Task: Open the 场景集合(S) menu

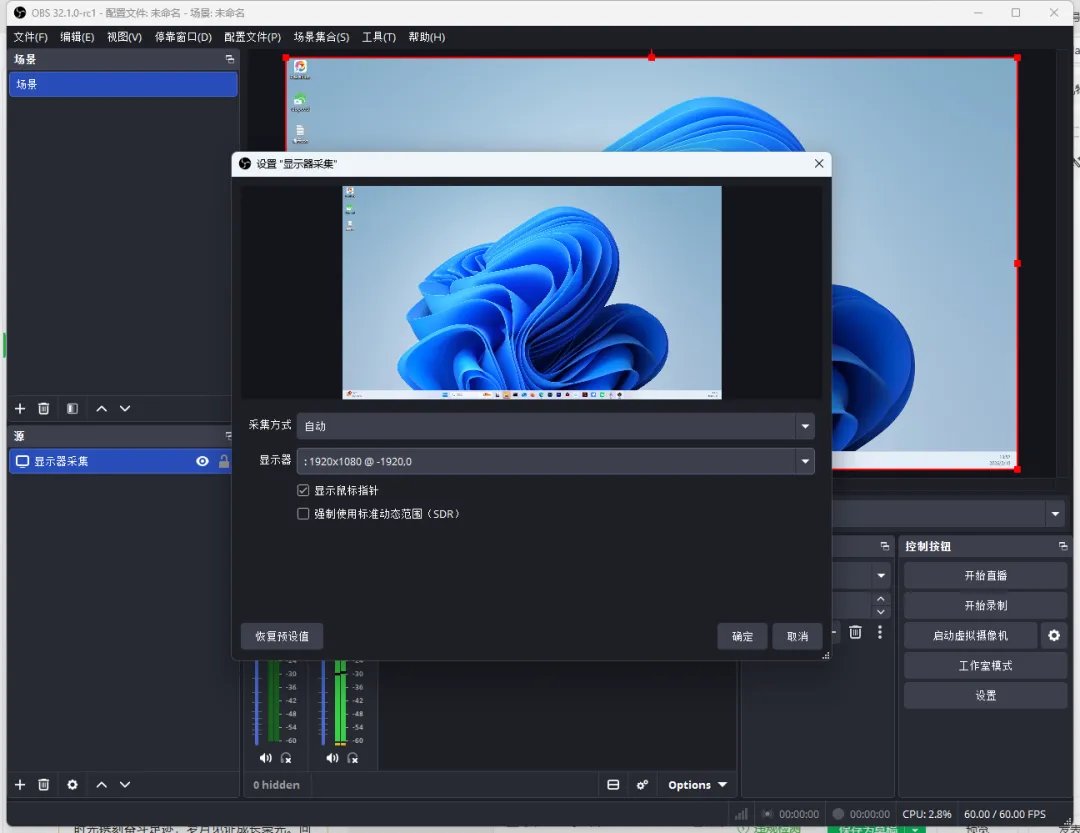Action: 321,37
